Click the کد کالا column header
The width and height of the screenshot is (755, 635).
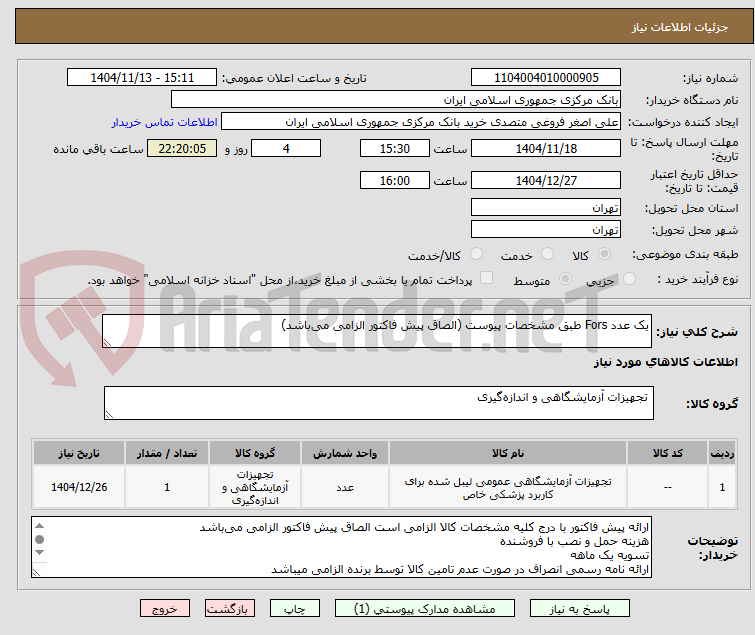click(667, 453)
